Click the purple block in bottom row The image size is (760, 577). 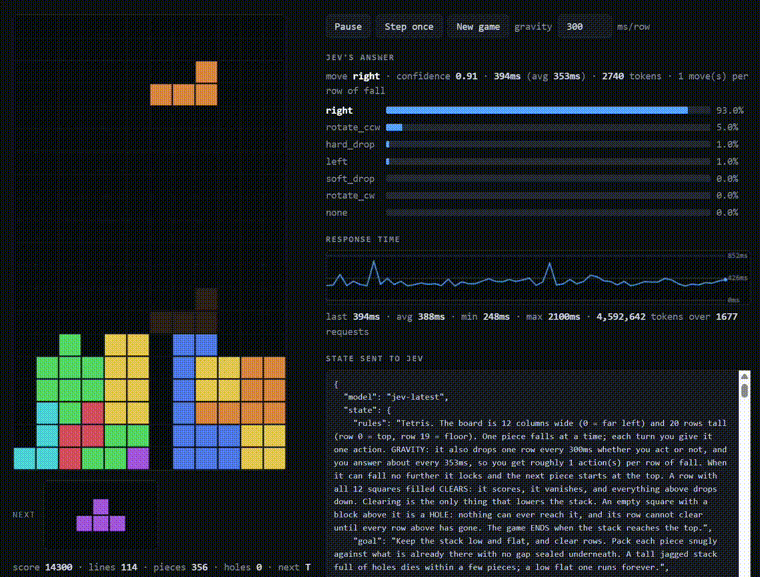click(x=138, y=458)
